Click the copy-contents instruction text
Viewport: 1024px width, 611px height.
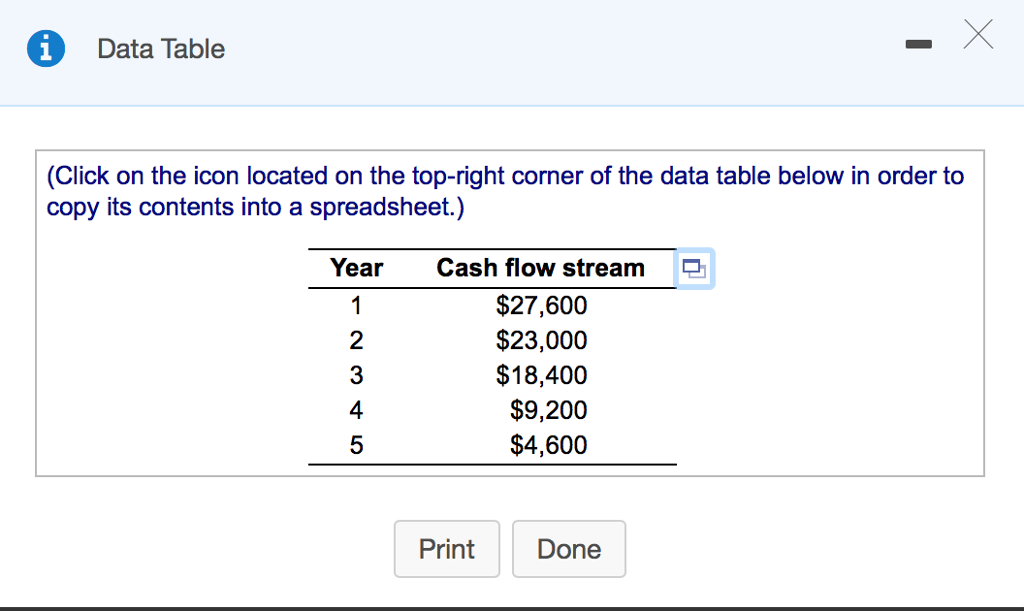[505, 192]
